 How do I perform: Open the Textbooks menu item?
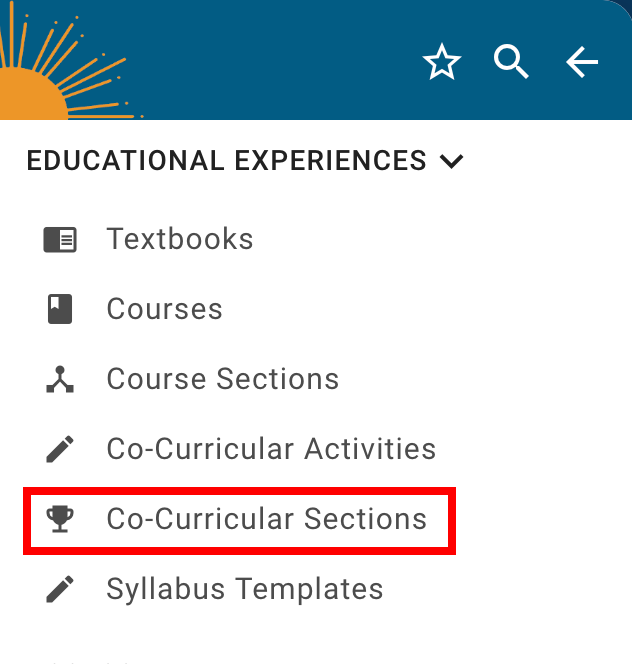click(x=180, y=240)
